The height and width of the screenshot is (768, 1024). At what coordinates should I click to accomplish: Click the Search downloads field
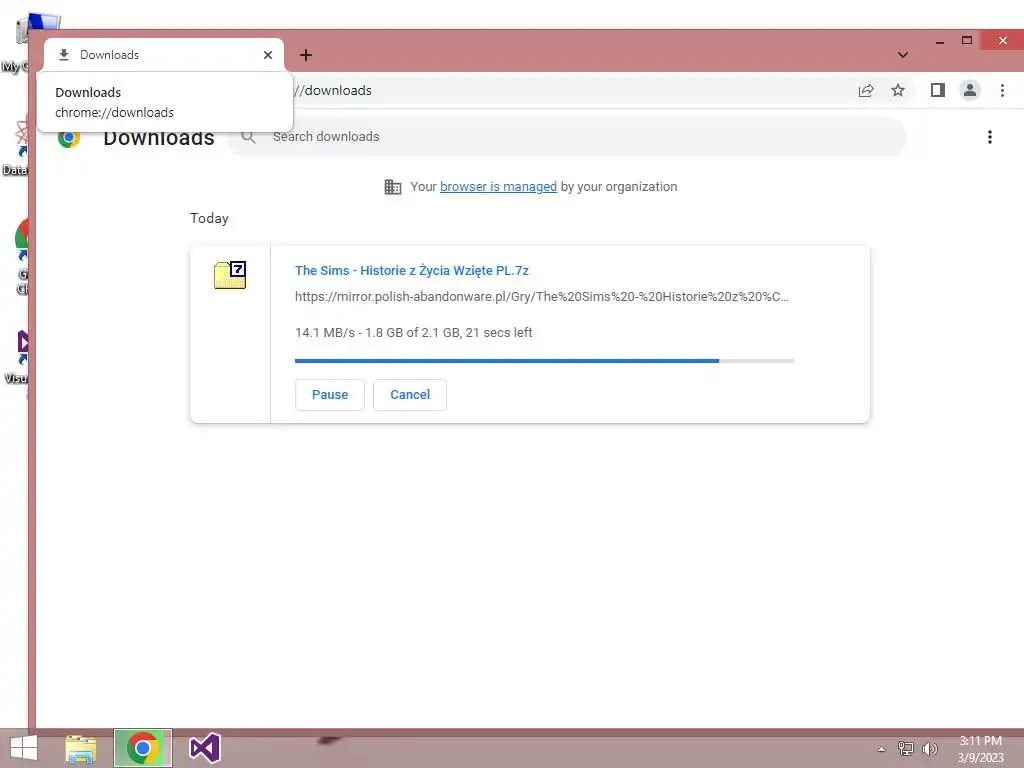pyautogui.click(x=568, y=136)
